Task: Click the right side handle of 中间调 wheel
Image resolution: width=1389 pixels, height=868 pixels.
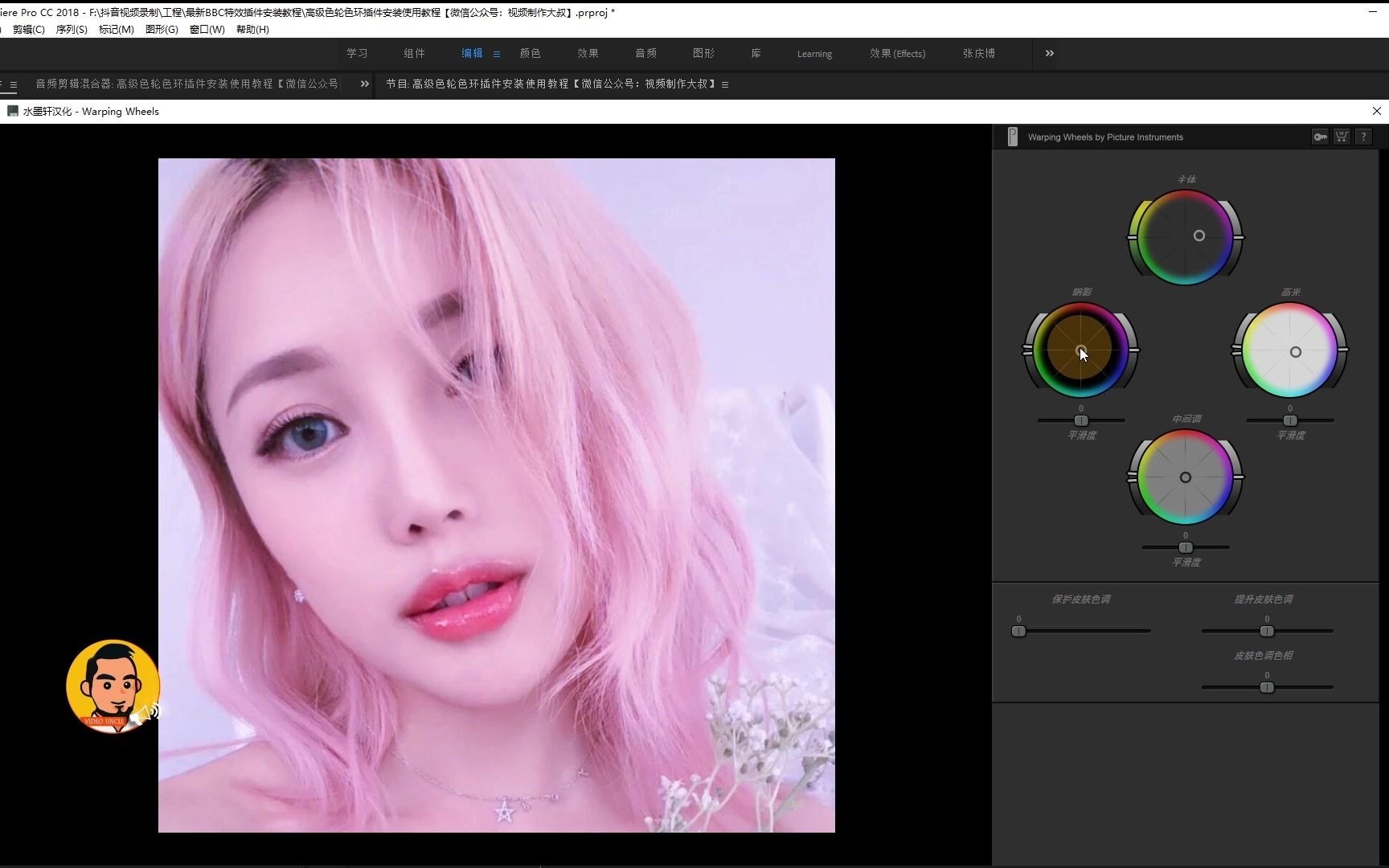Action: coord(1239,477)
